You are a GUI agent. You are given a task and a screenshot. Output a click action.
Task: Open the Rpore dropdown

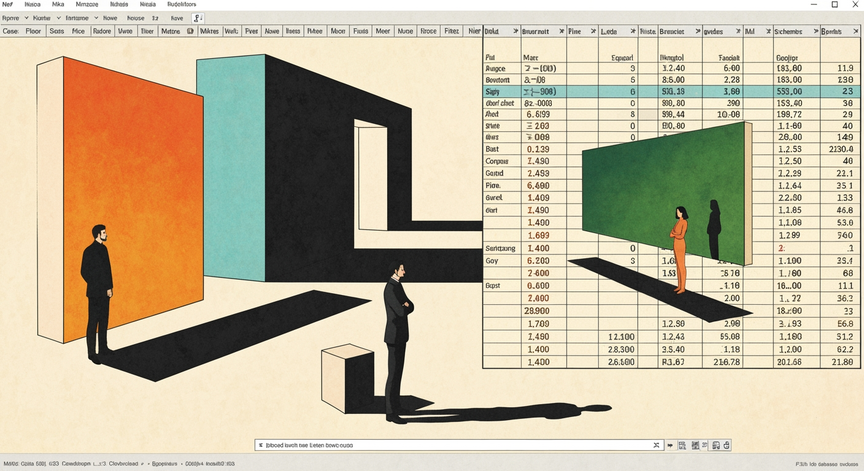[15, 18]
